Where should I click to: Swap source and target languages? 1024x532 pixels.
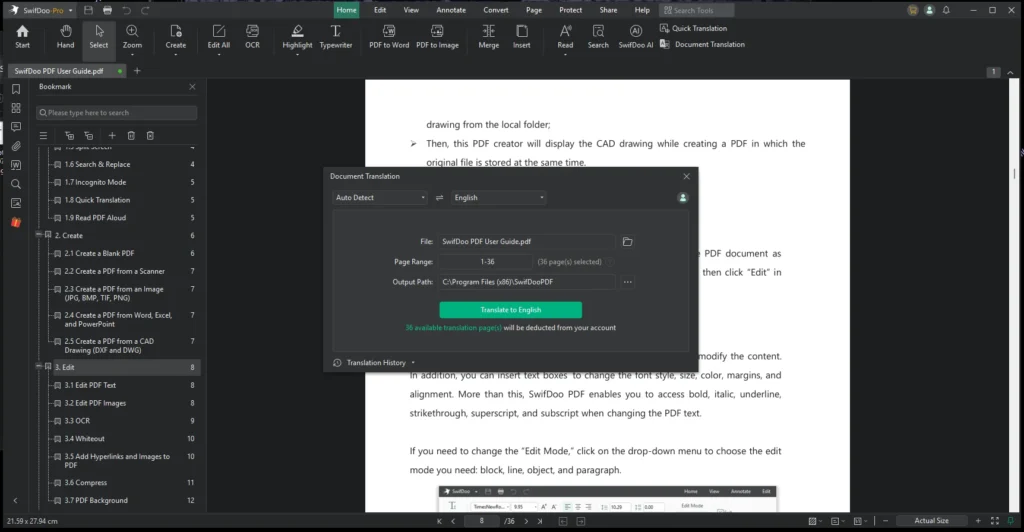[440, 198]
